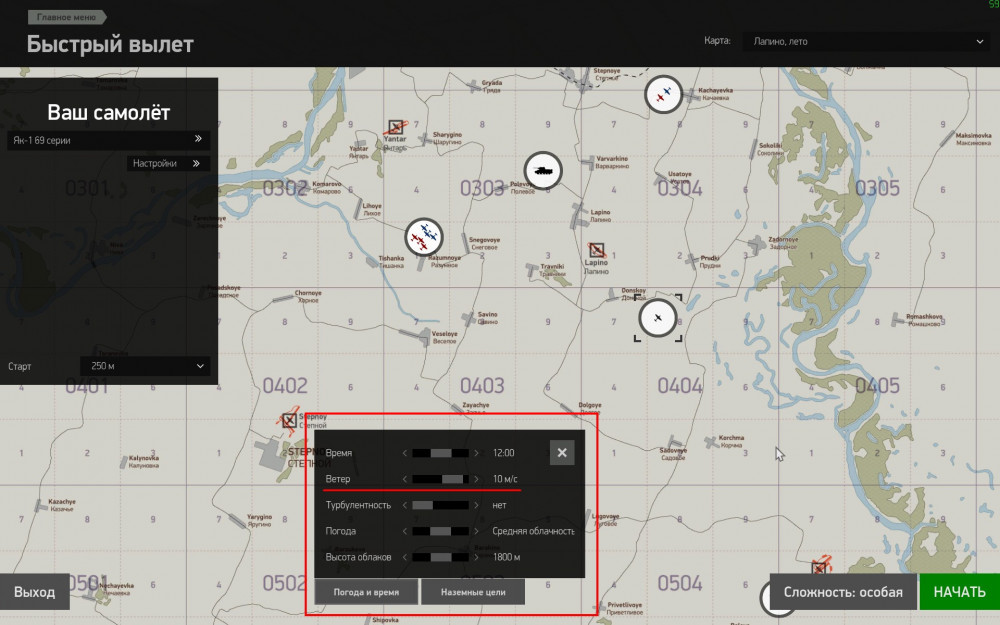Click the Rasmashkovo town label
This screenshot has width=1000, height=625.
tap(924, 320)
